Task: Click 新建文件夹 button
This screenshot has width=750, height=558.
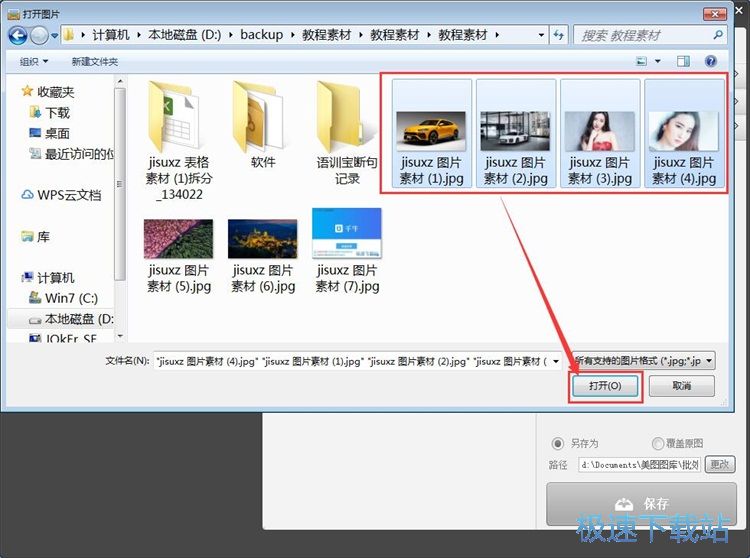Action: [95, 61]
